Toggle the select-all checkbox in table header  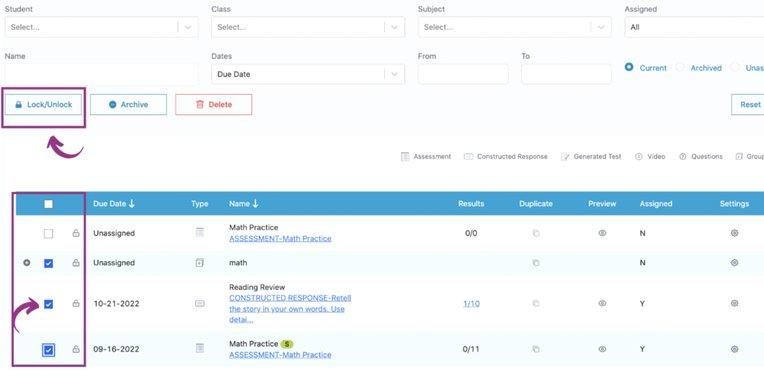(x=48, y=204)
